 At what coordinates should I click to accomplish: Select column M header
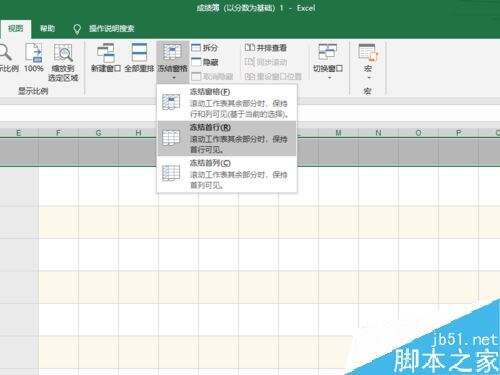click(338, 133)
